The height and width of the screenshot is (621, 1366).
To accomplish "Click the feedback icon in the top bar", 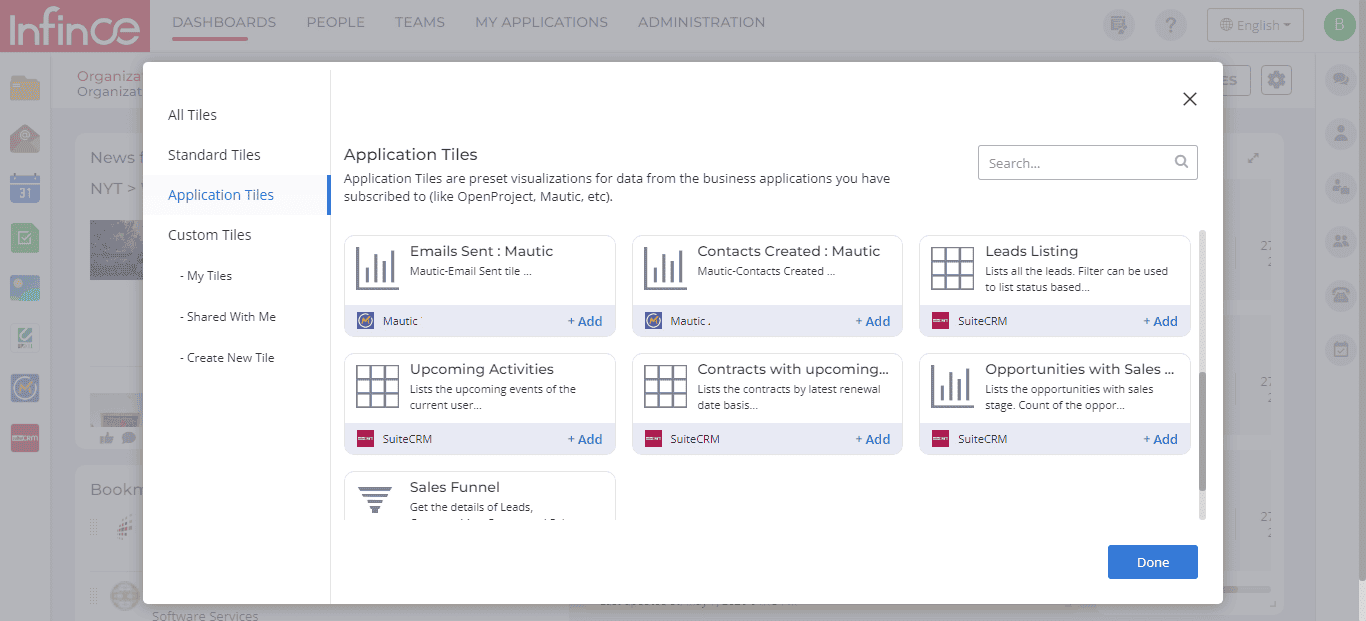I will (1119, 25).
